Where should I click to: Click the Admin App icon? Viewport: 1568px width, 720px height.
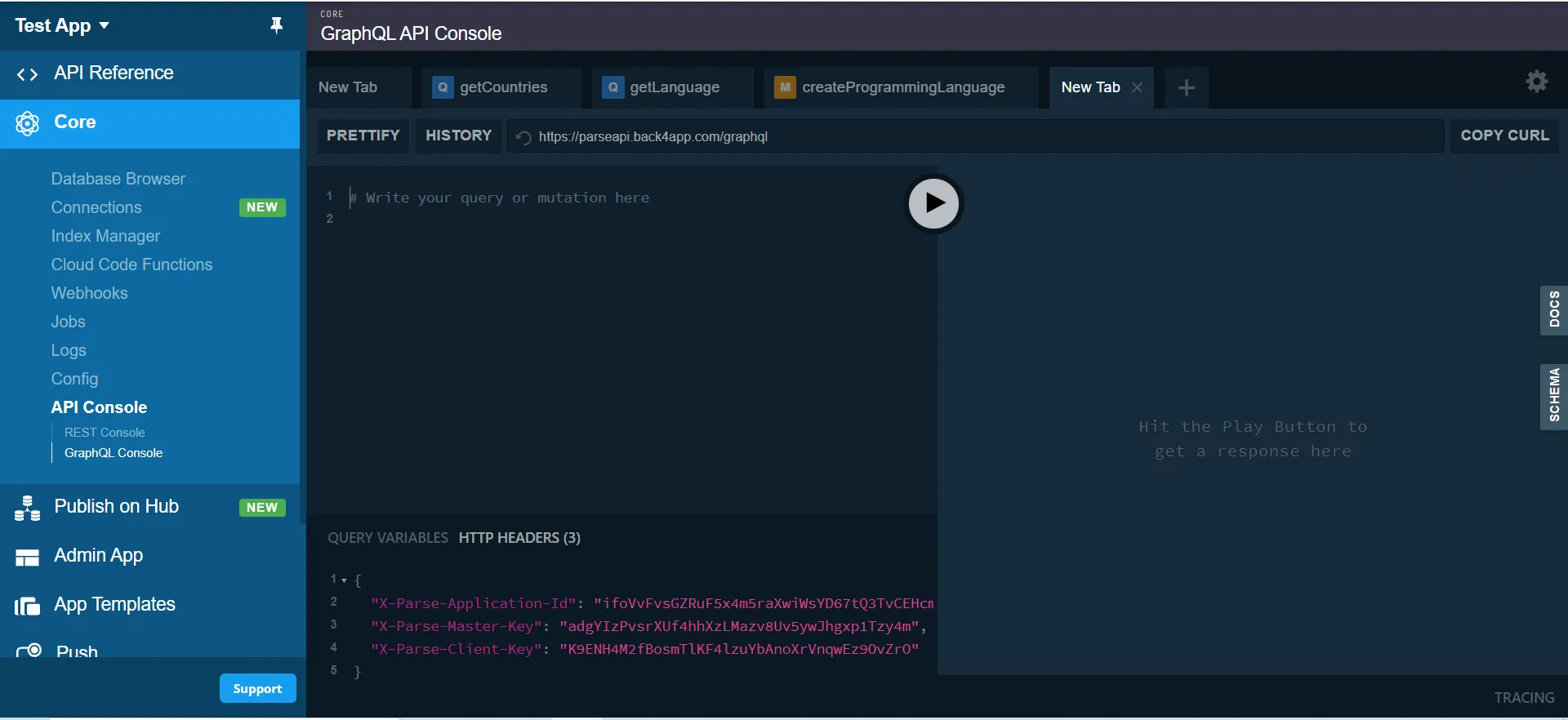click(27, 558)
